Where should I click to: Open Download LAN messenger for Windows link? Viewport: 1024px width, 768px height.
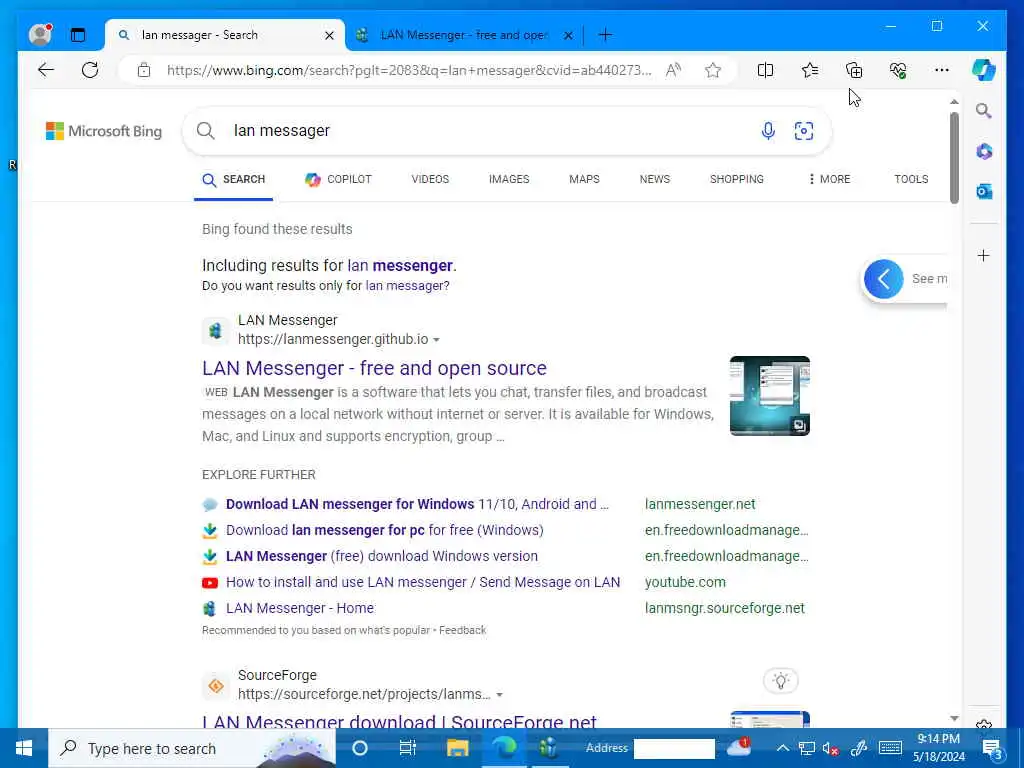(417, 504)
